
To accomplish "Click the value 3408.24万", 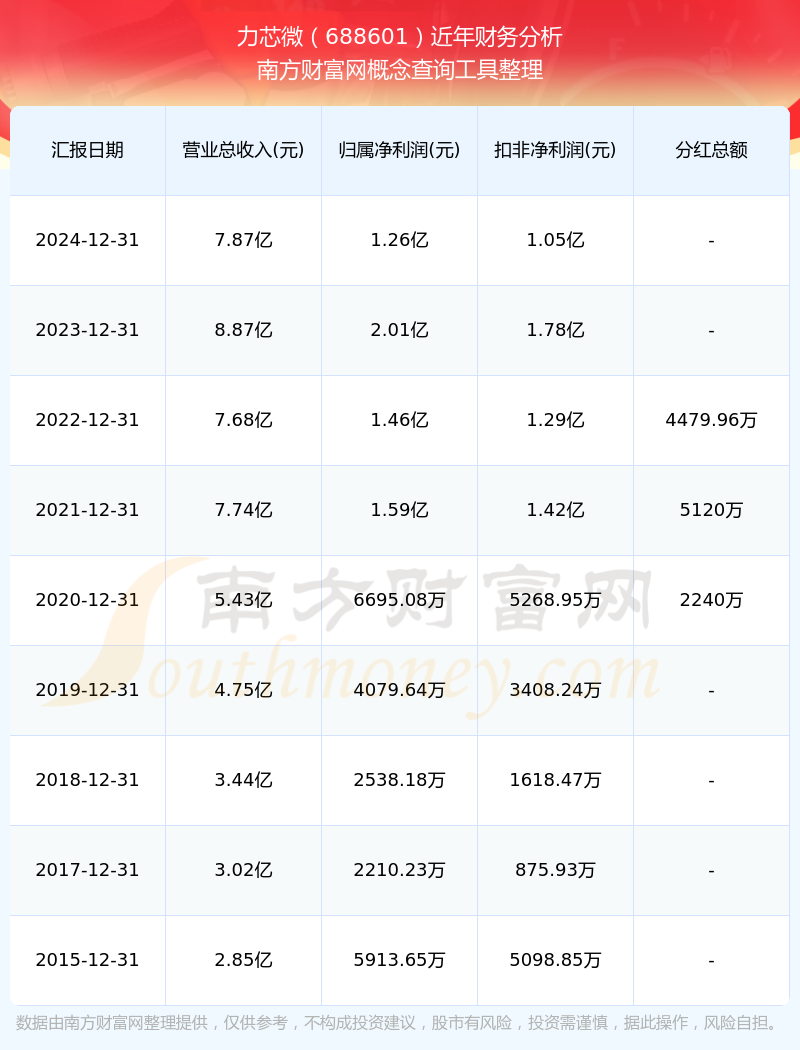I will tap(556, 690).
